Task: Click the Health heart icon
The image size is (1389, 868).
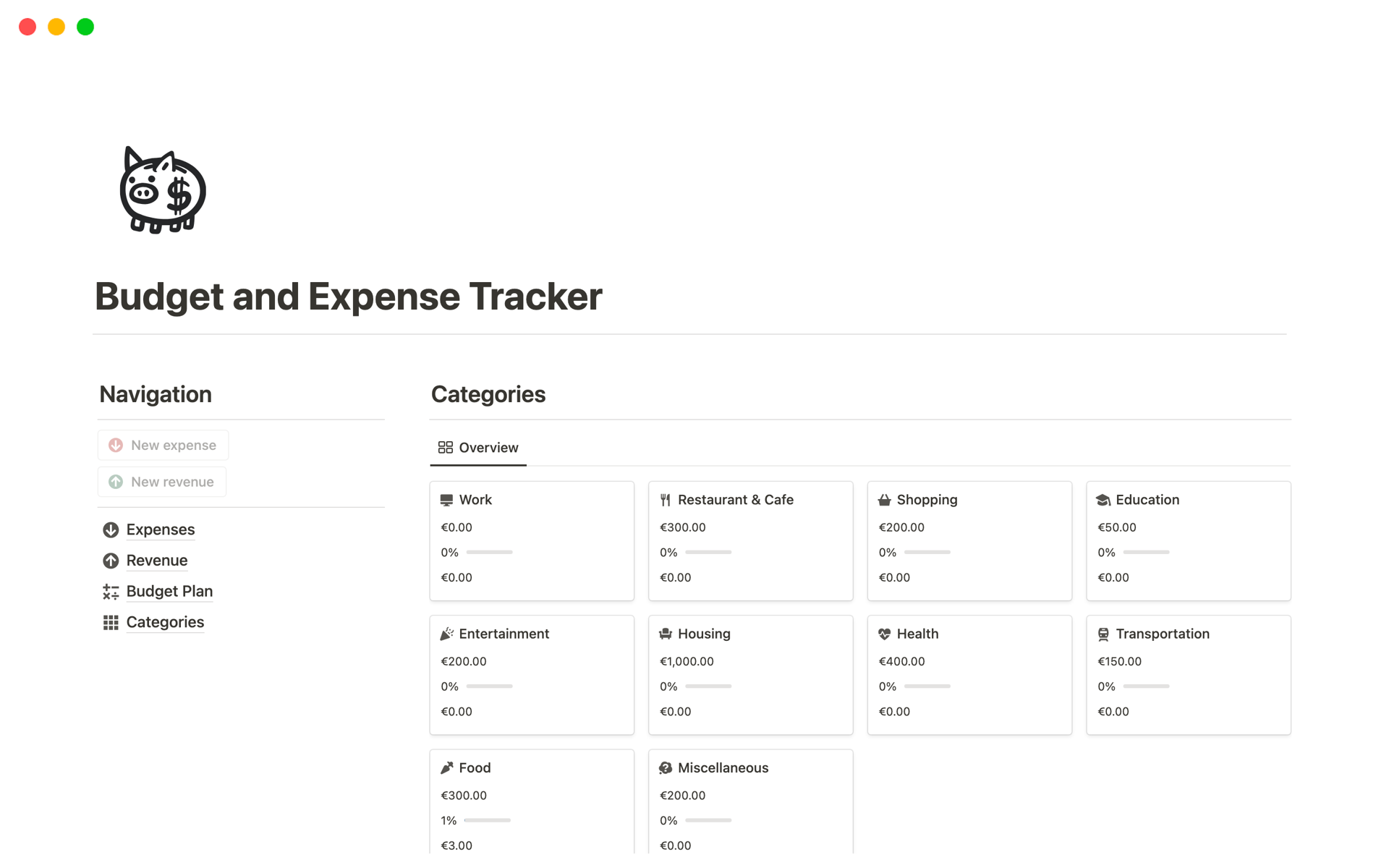Action: (884, 634)
